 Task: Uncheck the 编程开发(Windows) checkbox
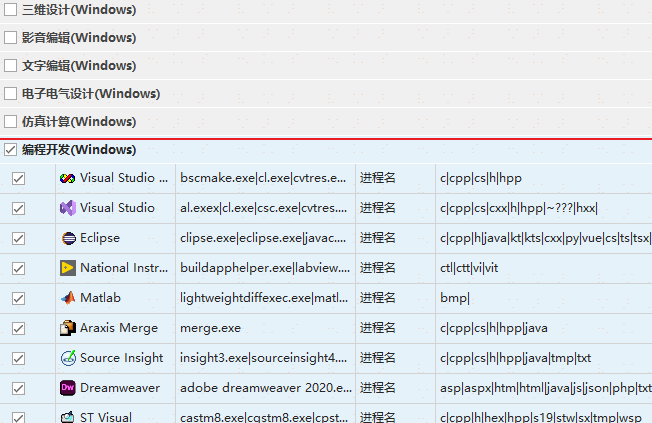[11, 150]
